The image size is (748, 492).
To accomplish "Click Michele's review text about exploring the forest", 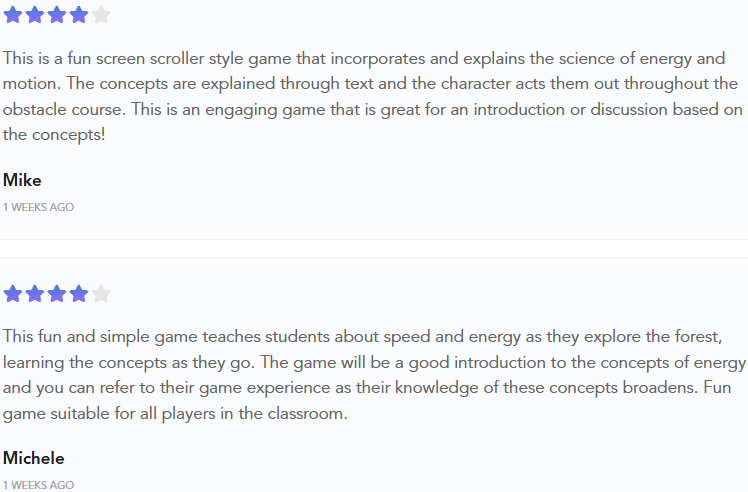I will [x=374, y=375].
